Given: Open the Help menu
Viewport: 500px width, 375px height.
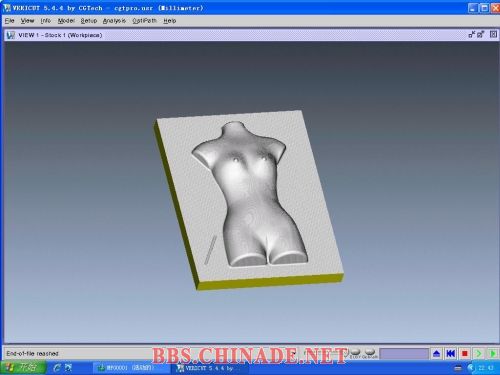Looking at the screenshot, I should 170,21.
